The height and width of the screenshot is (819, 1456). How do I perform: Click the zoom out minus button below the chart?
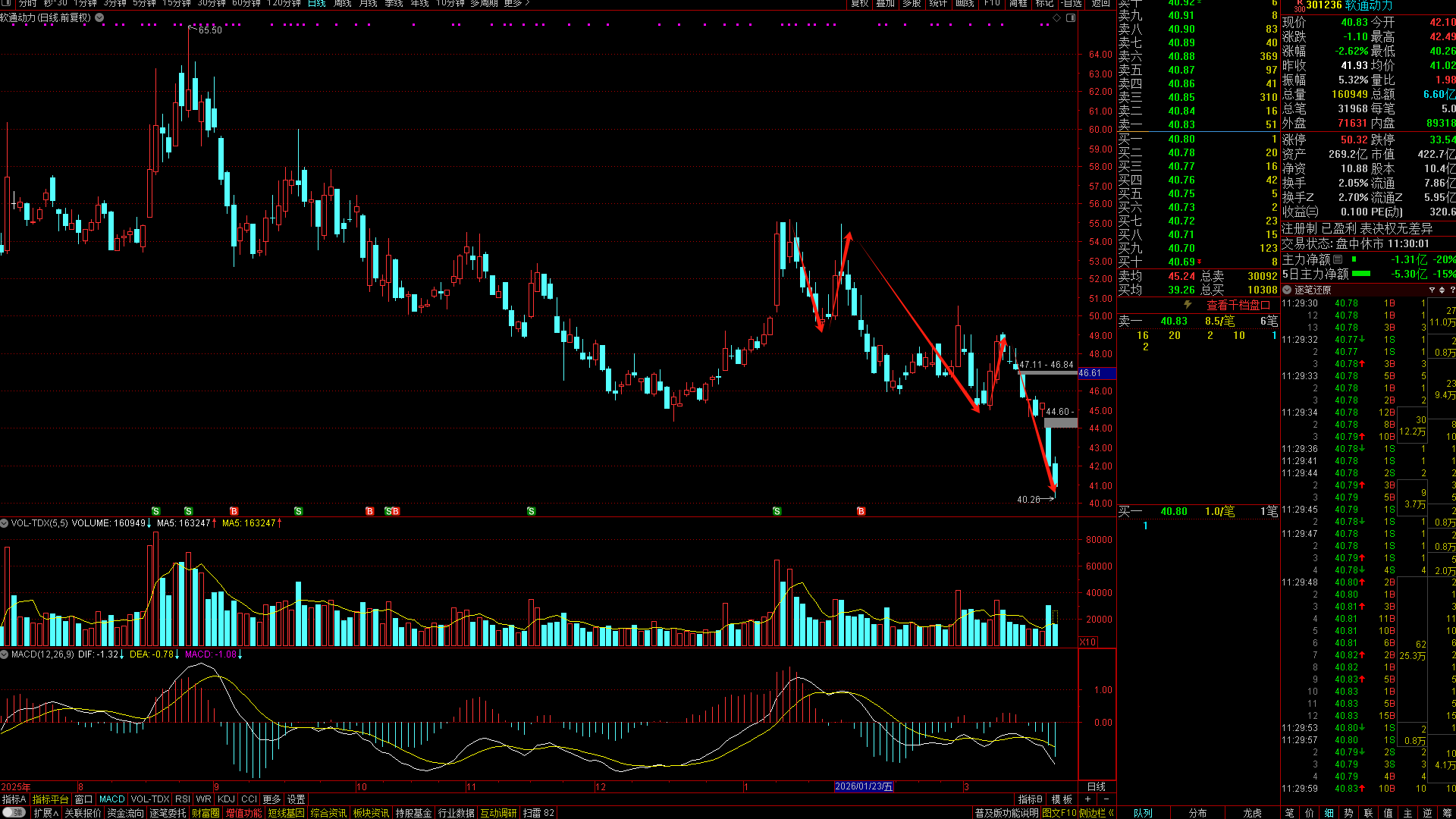pyautogui.click(x=1106, y=799)
